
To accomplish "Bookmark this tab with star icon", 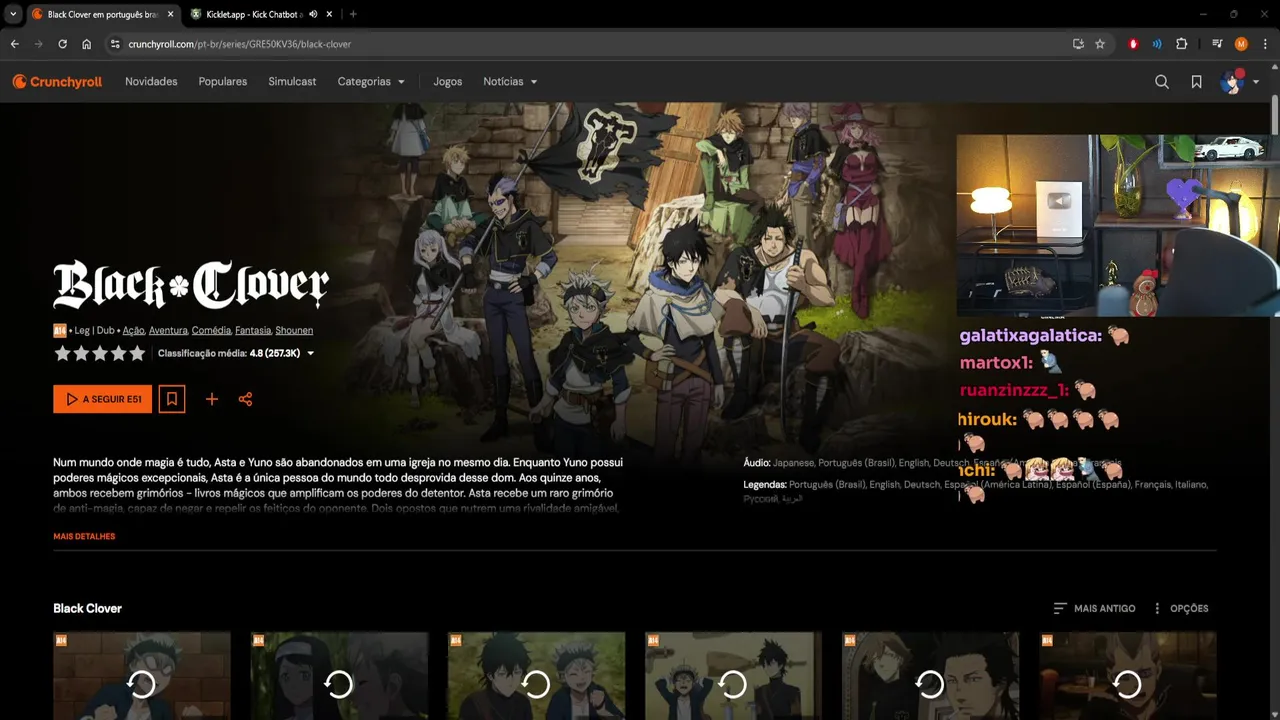I will coord(1100,44).
